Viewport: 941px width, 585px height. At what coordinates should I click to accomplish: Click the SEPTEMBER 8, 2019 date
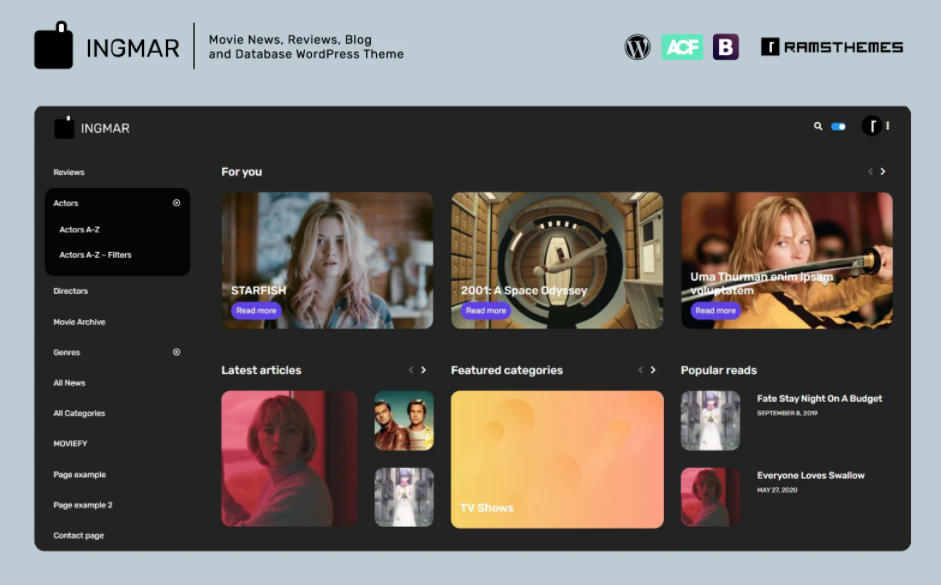pyautogui.click(x=787, y=413)
